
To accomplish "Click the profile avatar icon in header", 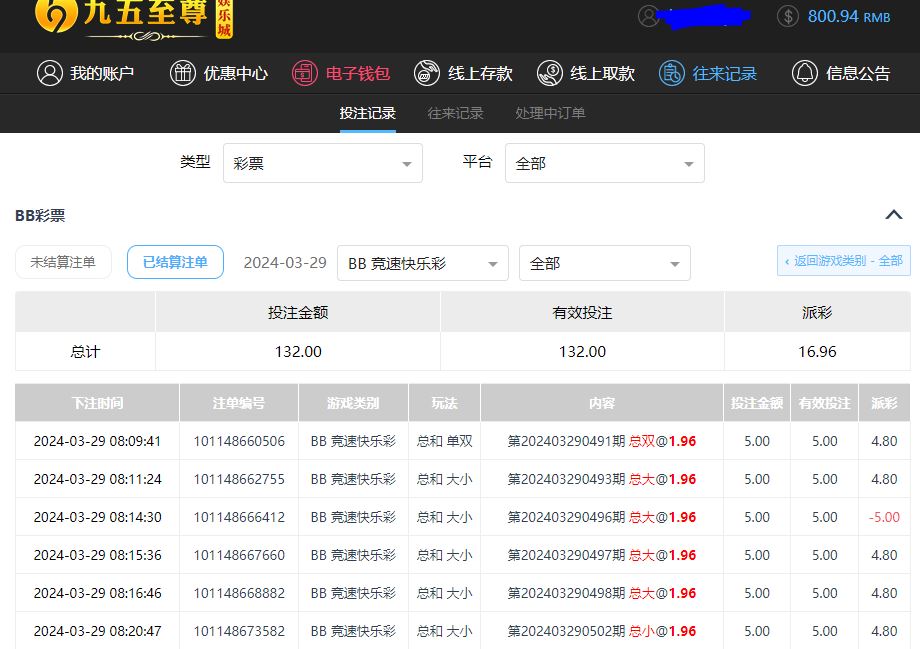I will [648, 16].
